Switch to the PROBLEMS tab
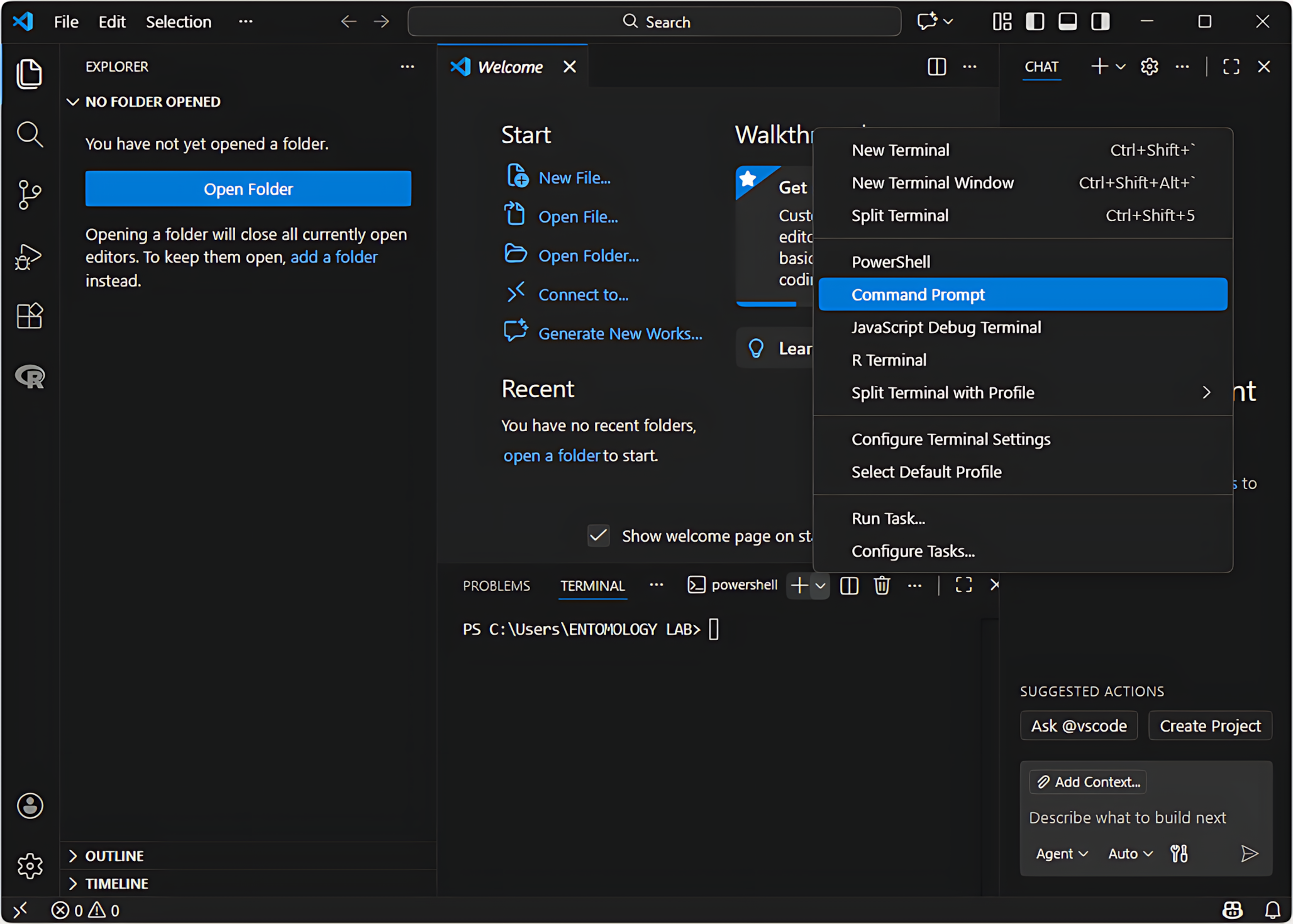This screenshot has width=1293, height=924. tap(496, 585)
